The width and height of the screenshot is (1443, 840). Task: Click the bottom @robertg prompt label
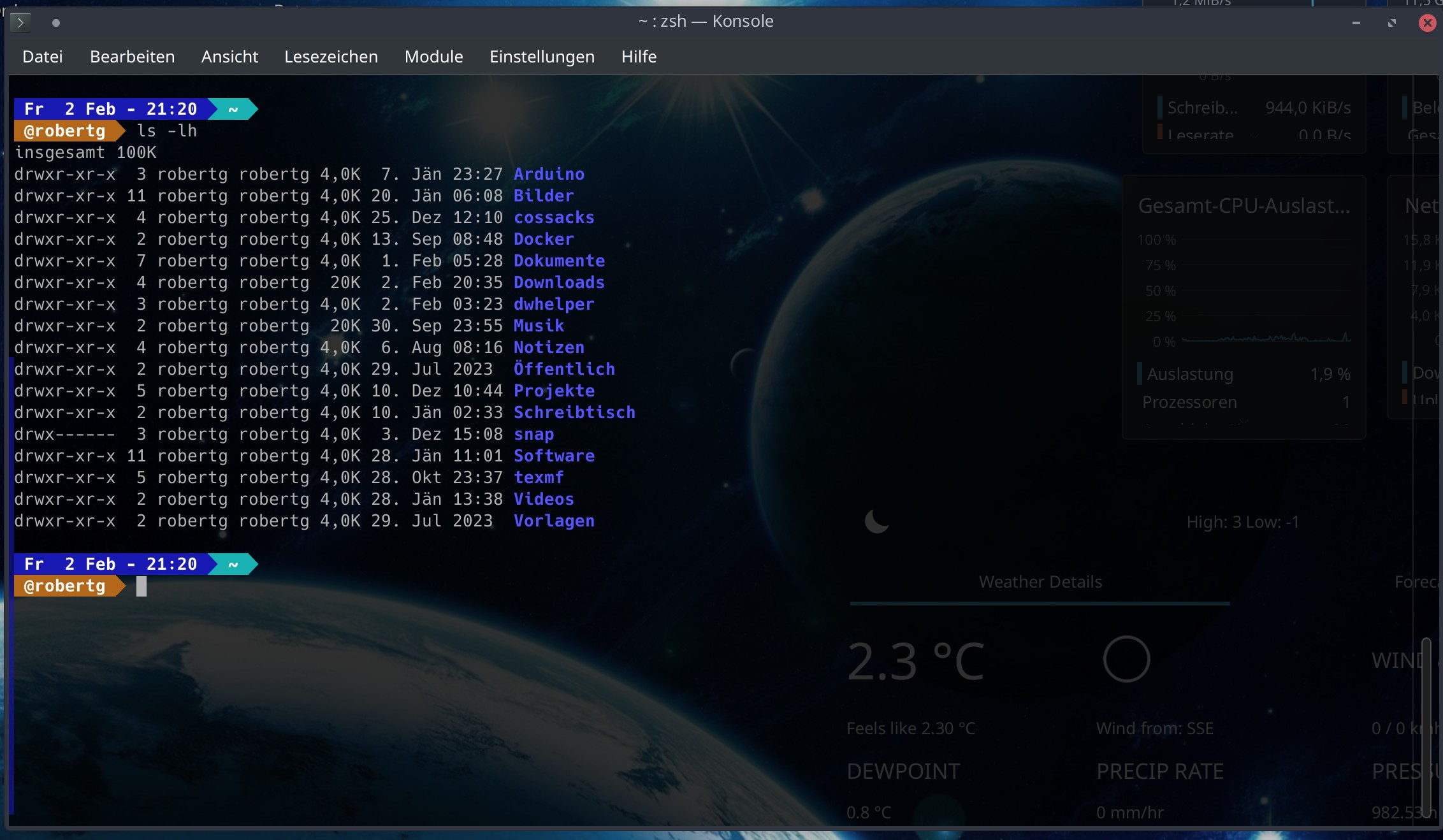point(65,586)
